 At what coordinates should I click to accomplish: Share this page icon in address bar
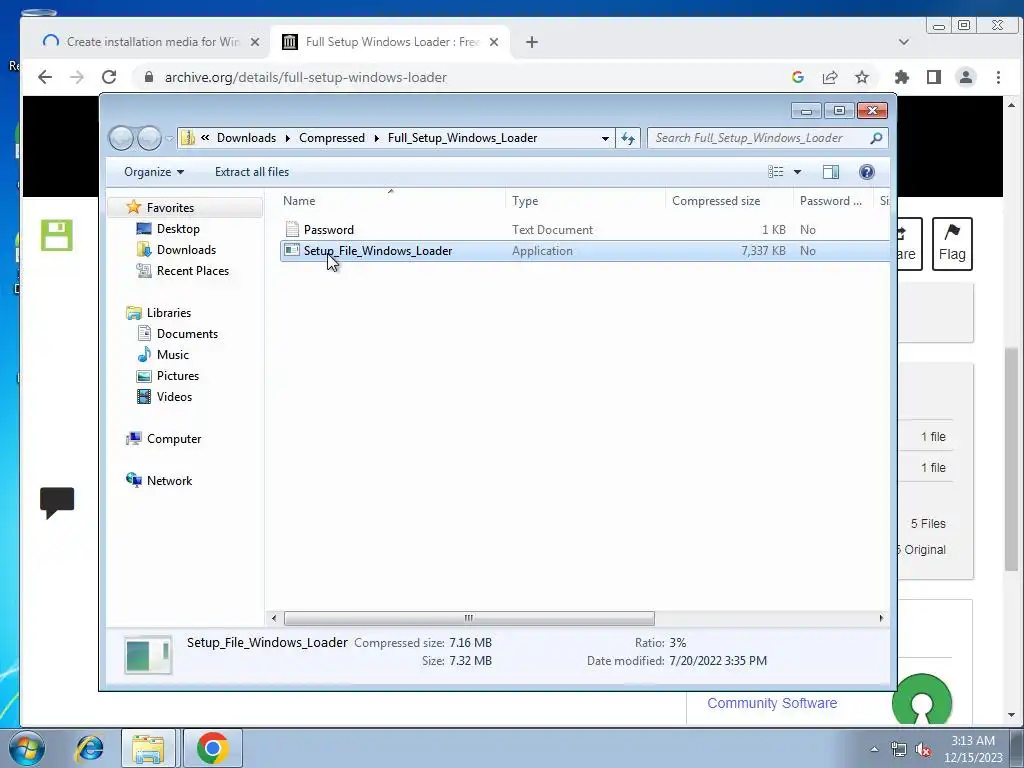coord(830,77)
